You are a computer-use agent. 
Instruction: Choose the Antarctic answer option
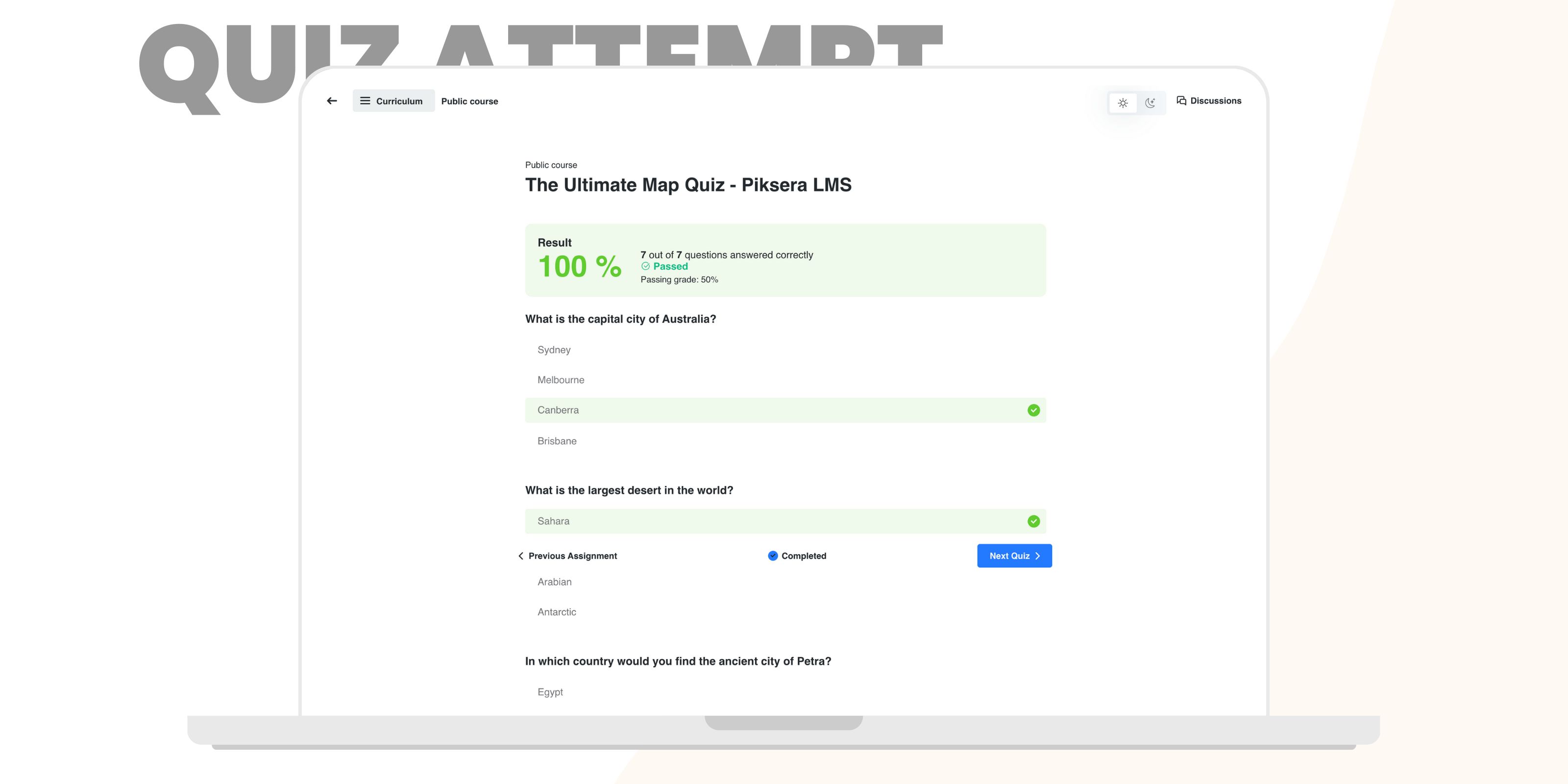(557, 612)
